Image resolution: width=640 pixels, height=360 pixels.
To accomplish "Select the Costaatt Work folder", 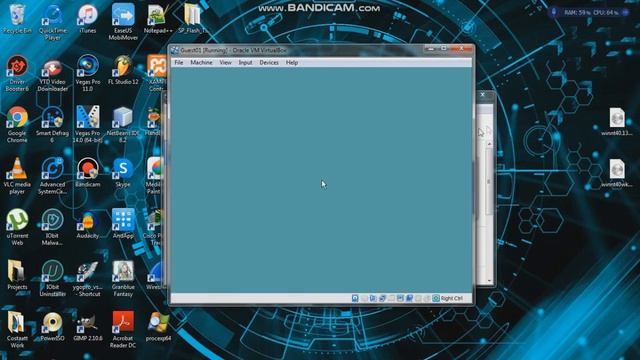I will (x=17, y=330).
